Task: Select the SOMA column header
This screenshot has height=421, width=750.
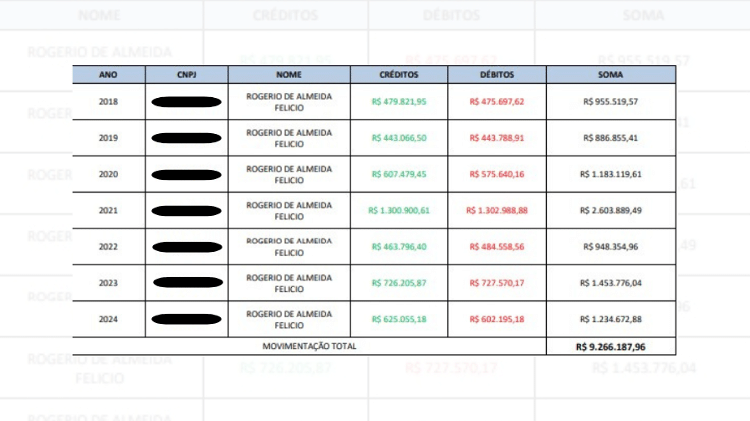Action: point(611,75)
